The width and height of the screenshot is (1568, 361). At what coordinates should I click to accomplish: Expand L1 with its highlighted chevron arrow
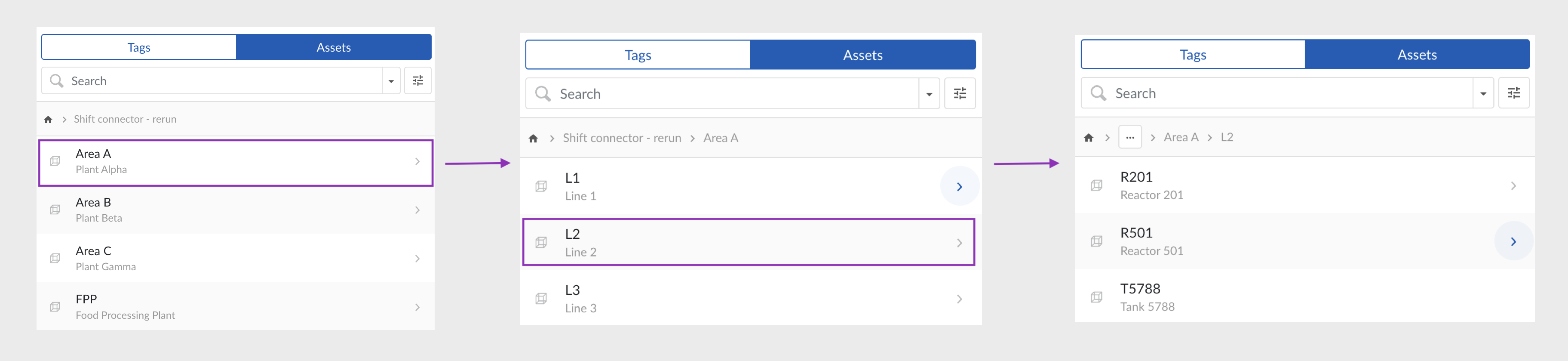(x=959, y=187)
